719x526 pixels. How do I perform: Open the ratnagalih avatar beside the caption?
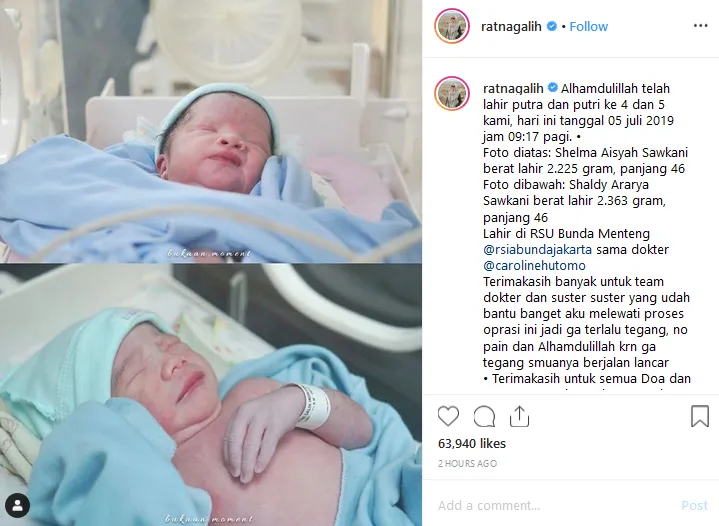(452, 94)
